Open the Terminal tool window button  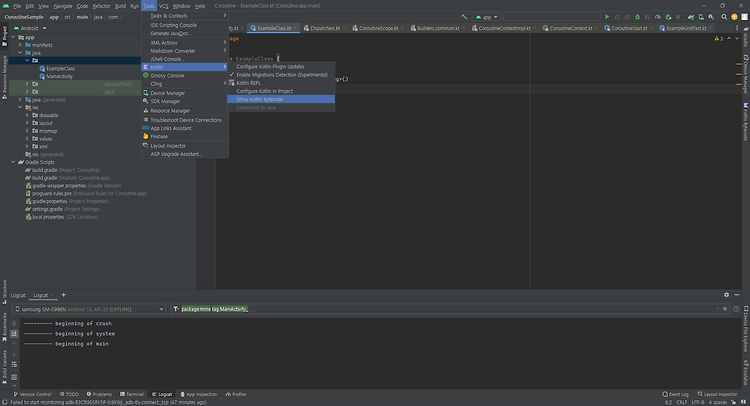132,394
